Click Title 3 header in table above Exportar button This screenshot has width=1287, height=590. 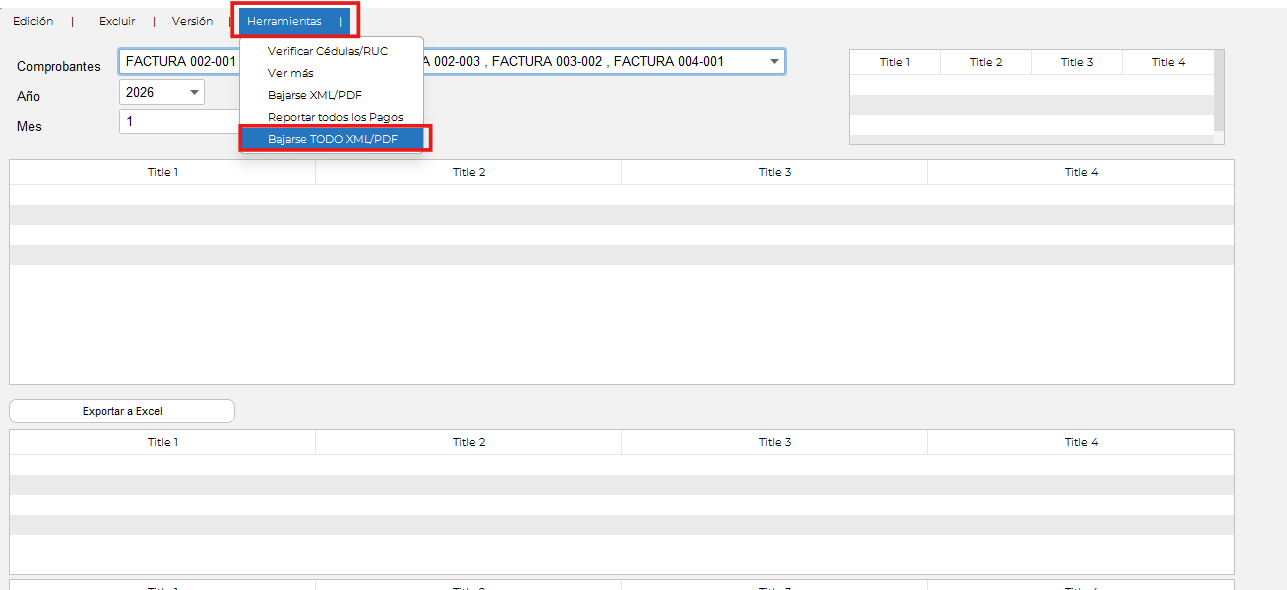774,172
